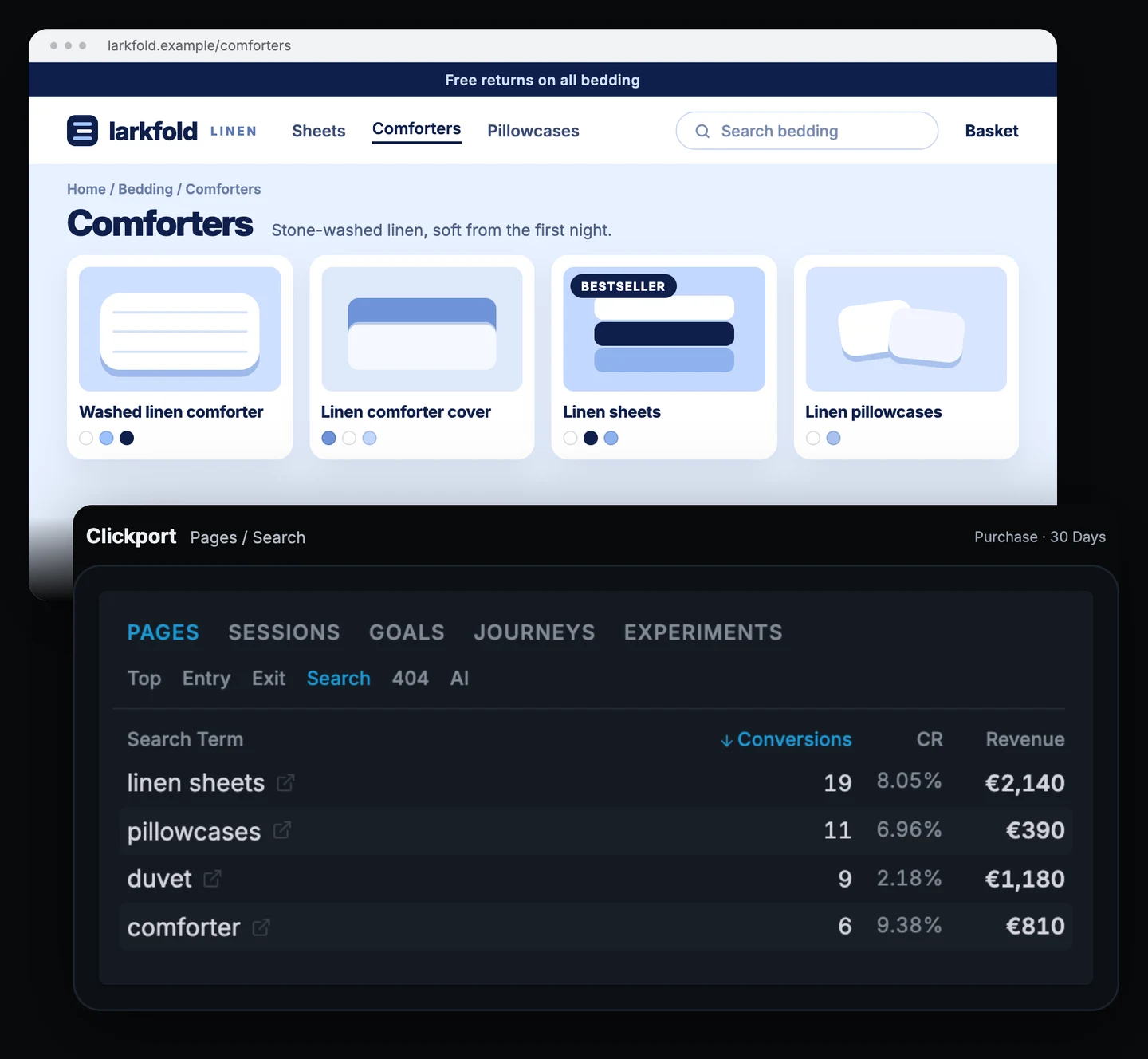Open the Sheets navigation item

[x=319, y=131]
